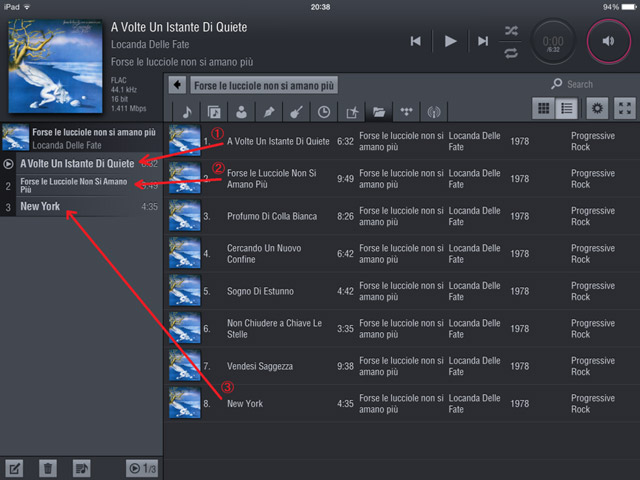Edit the playlist queue
Image resolution: width=640 pixels, height=480 pixels.
15,468
